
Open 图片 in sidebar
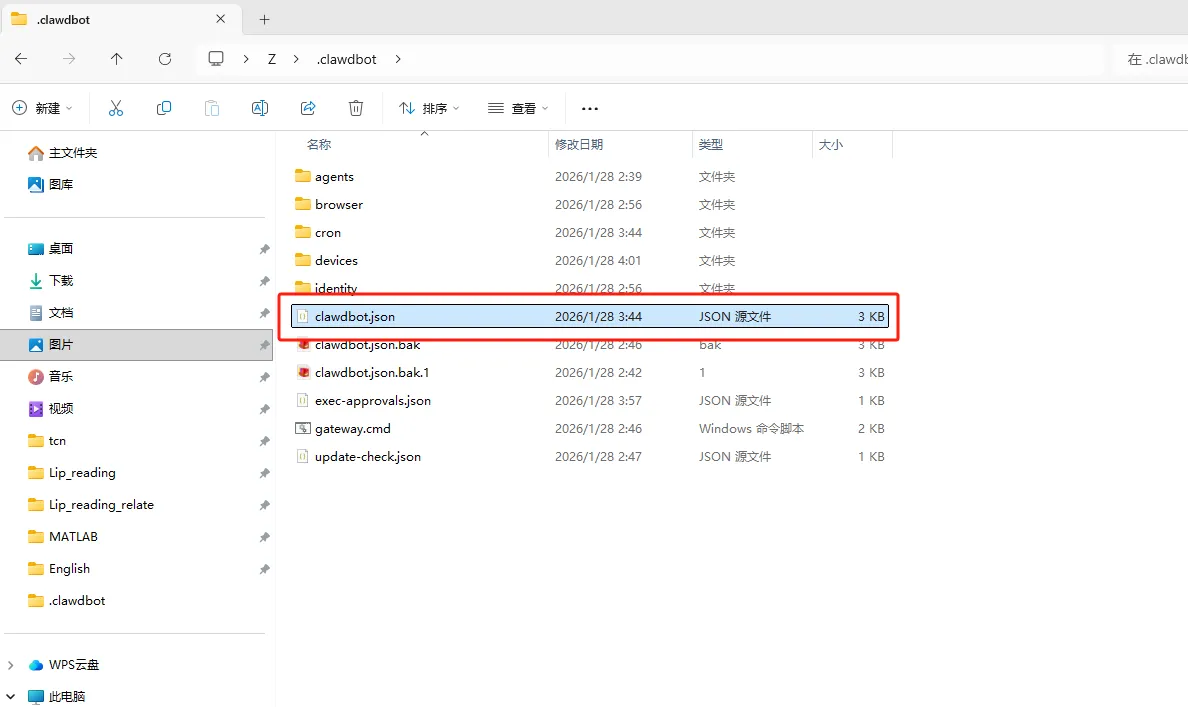(138, 345)
